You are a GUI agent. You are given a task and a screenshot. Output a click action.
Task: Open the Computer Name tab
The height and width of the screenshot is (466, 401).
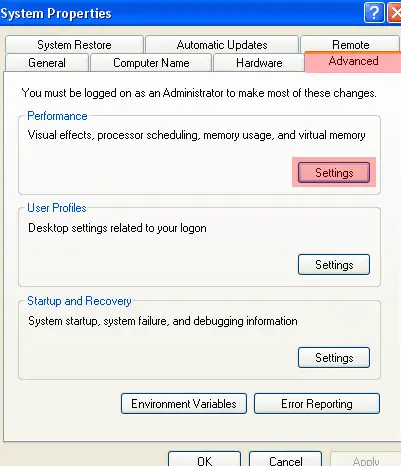pos(151,63)
